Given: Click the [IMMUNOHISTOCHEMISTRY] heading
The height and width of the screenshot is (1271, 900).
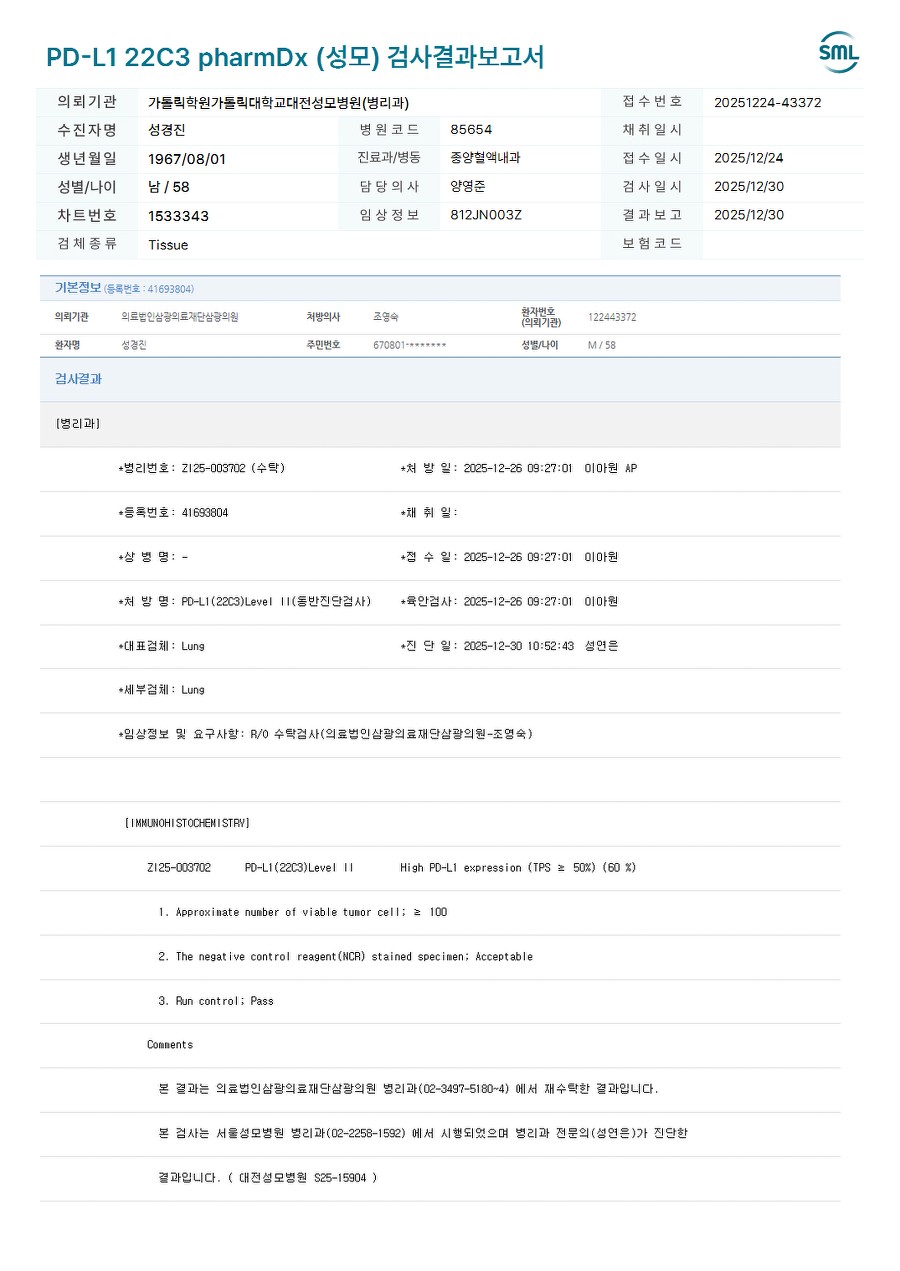Looking at the screenshot, I should 187,823.
